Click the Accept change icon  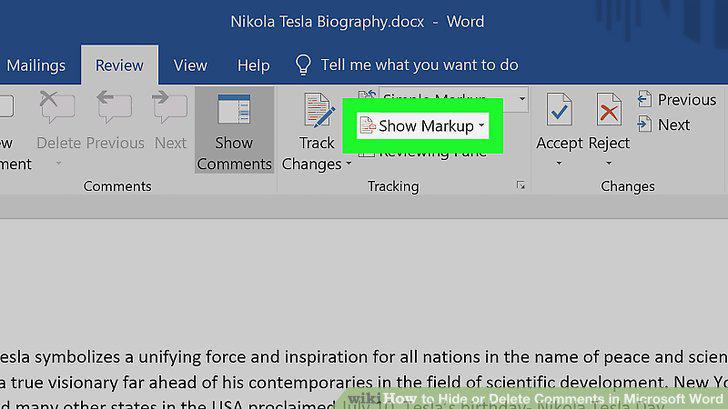coord(559,110)
